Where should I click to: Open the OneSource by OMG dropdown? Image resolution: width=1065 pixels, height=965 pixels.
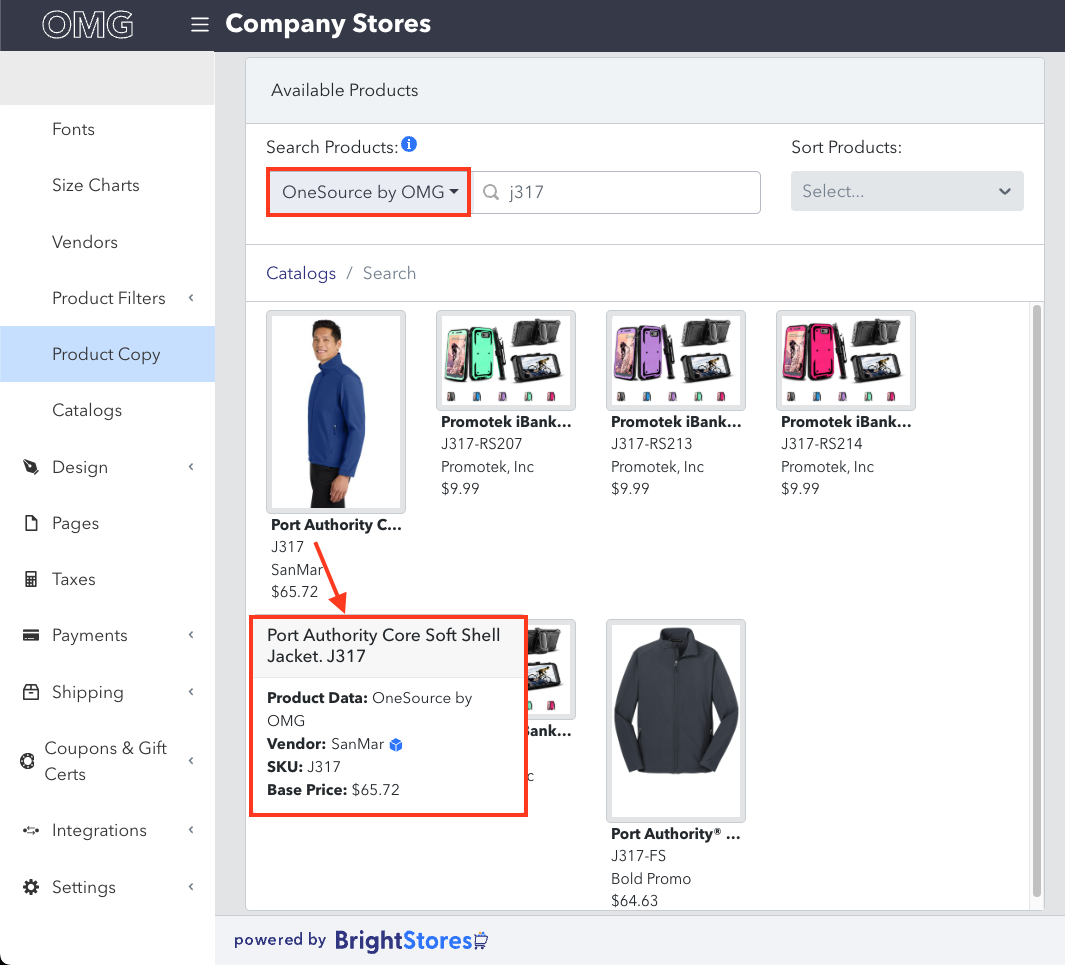(369, 192)
